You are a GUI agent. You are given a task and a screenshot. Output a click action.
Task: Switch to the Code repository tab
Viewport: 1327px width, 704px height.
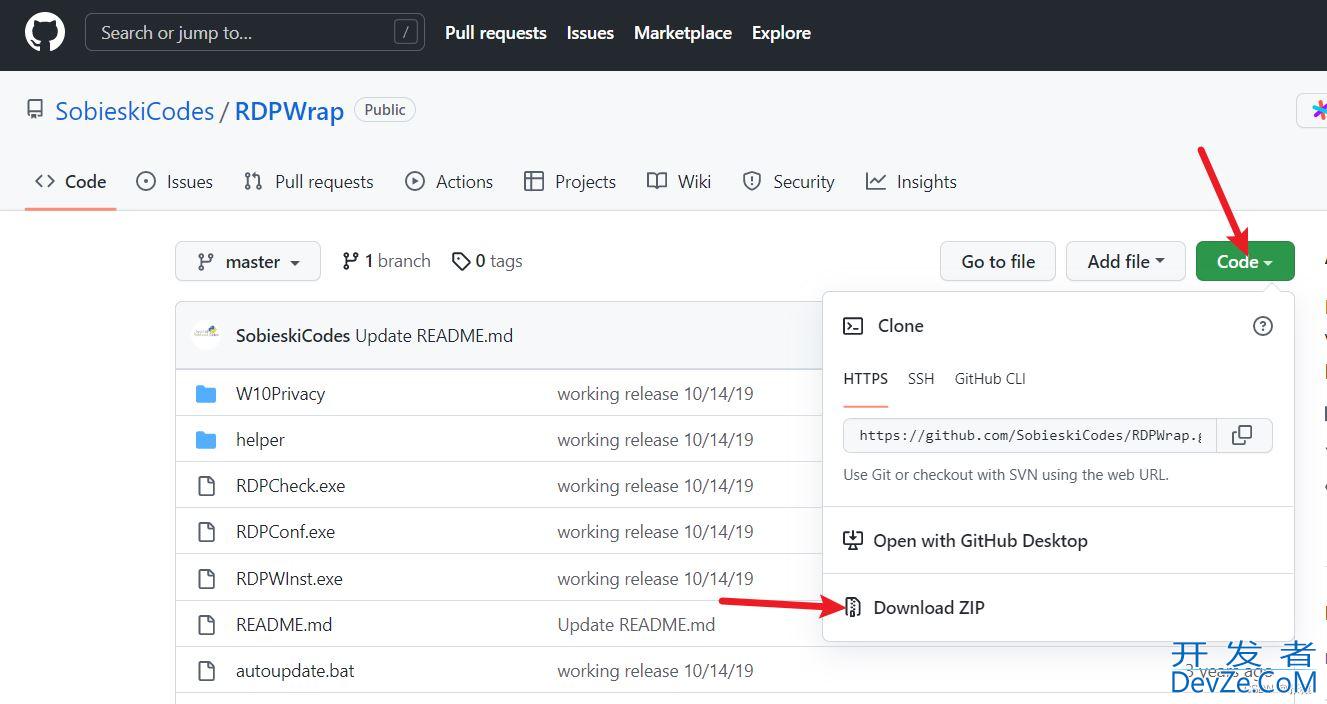(x=70, y=182)
